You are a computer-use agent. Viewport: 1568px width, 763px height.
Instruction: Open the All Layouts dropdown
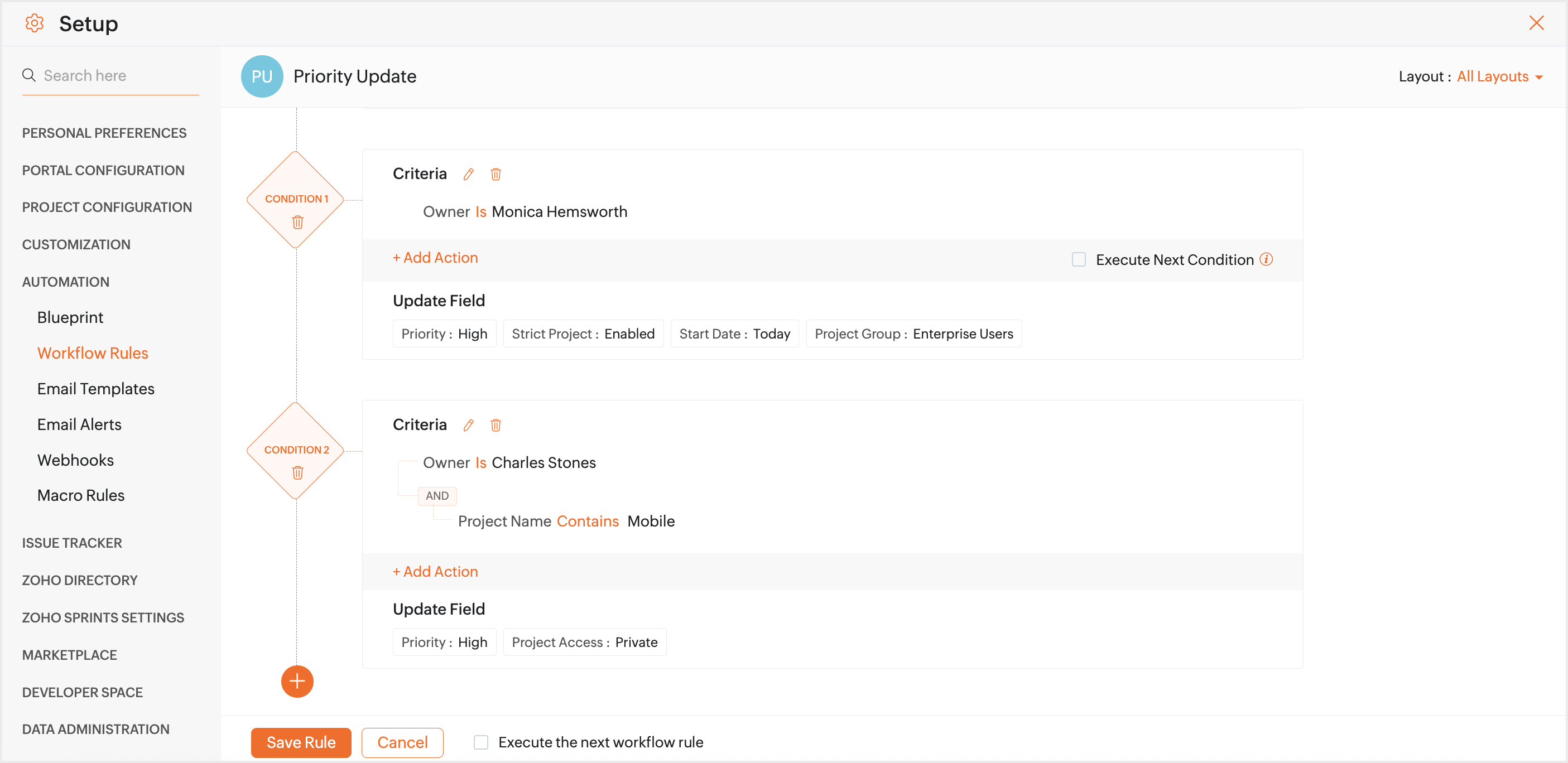tap(1499, 76)
